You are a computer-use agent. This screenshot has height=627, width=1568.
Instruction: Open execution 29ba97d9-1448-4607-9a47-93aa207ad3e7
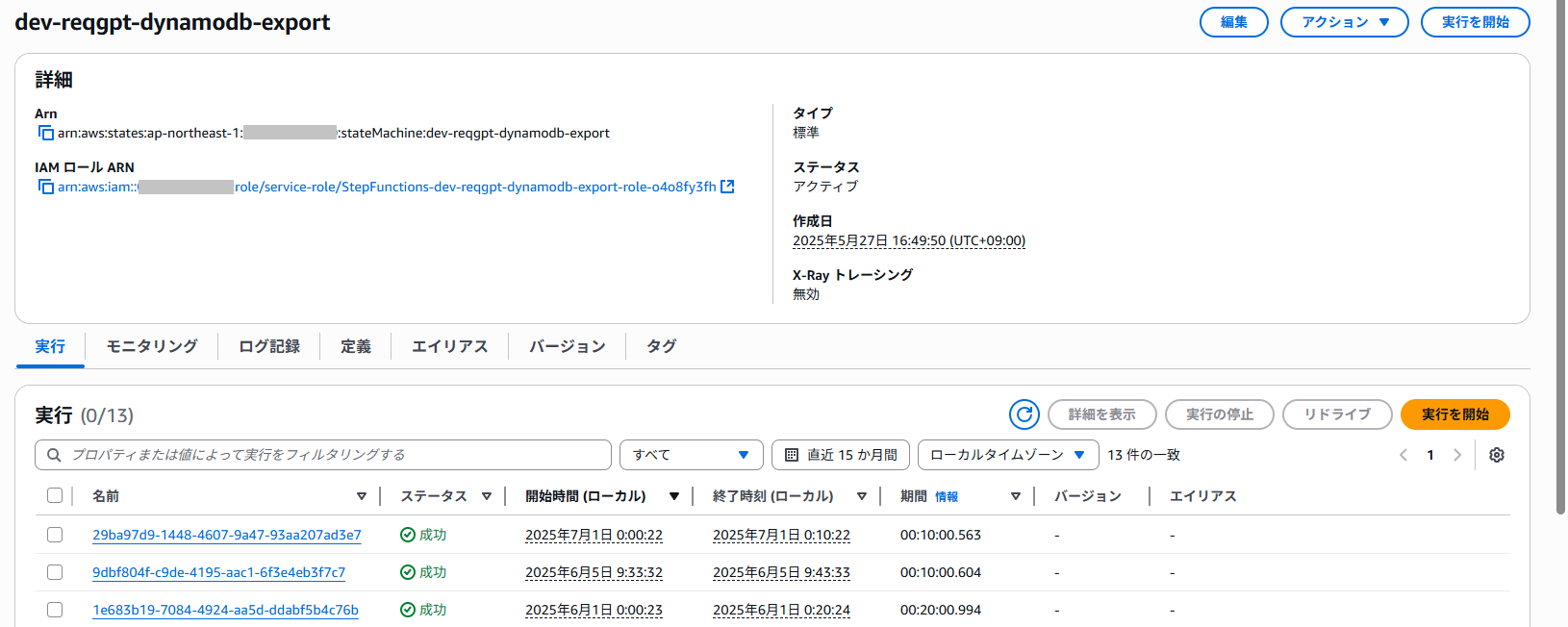point(227,535)
